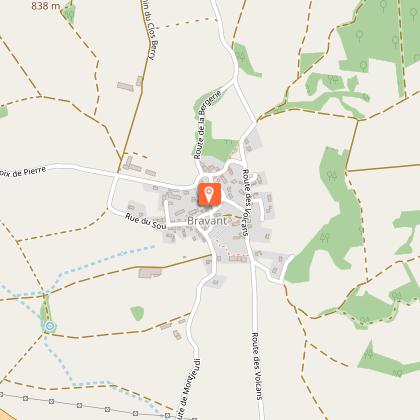The width and height of the screenshot is (420, 420).
Task: Click the small buildings along the Montjeudi road
Action: [173, 329]
